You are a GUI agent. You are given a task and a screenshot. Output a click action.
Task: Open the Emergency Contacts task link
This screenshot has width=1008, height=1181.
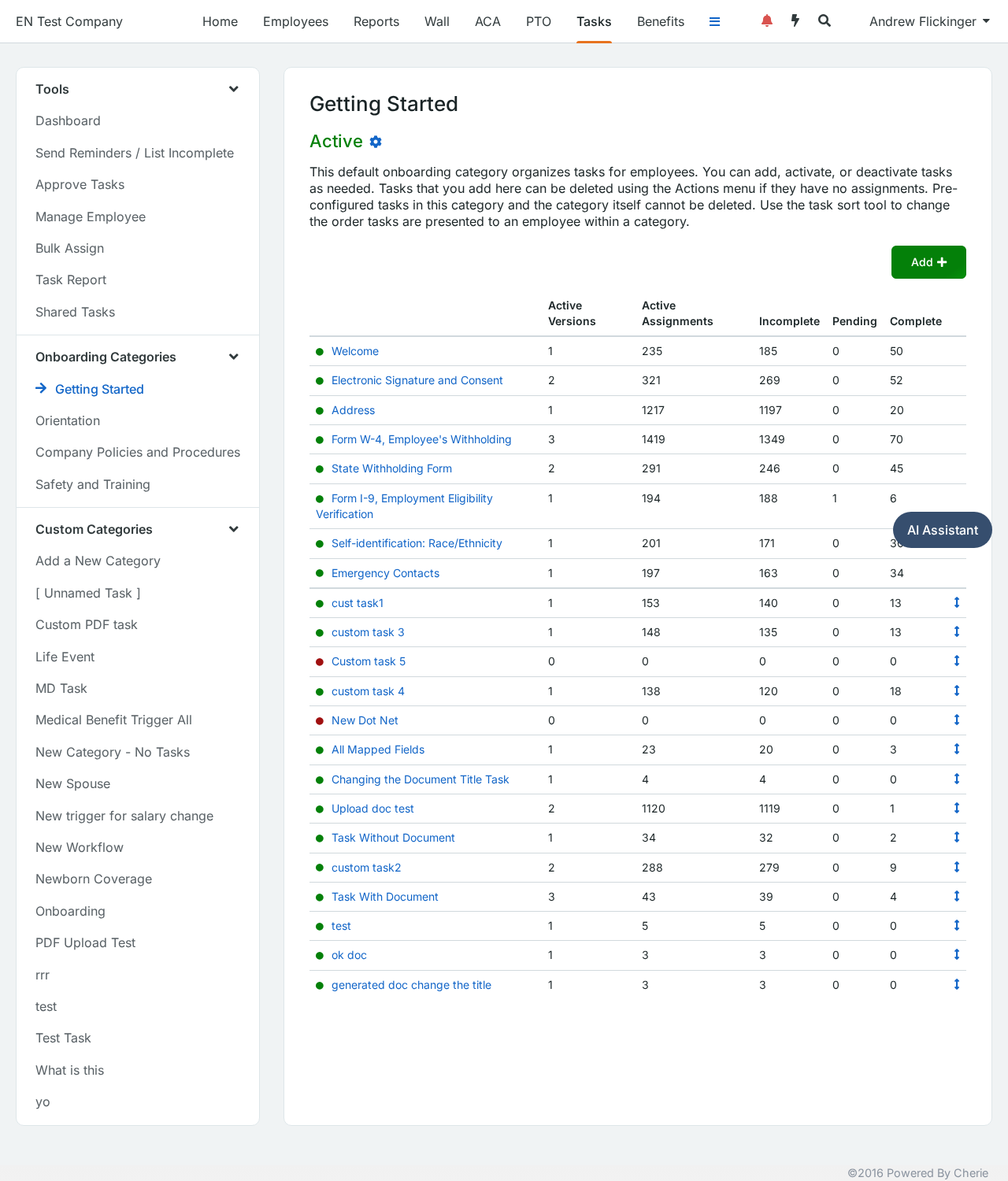[x=385, y=573]
